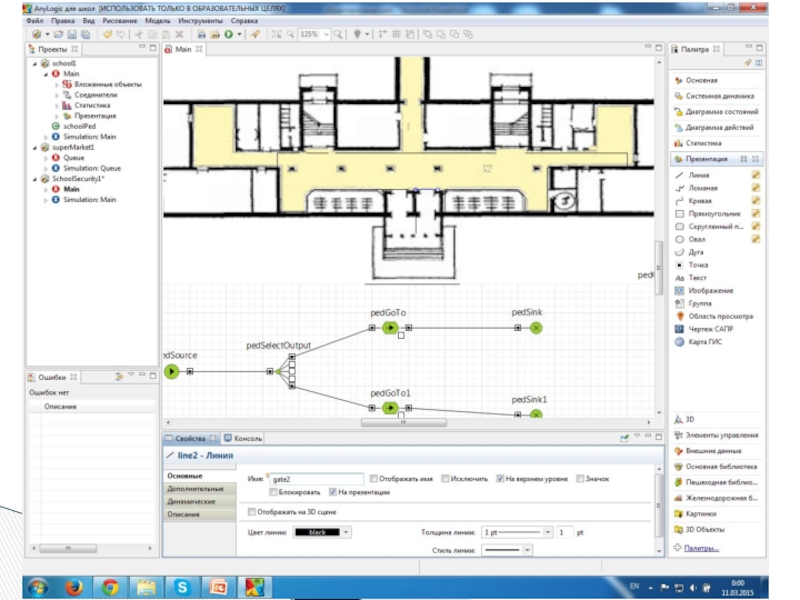
Task: Click the Cut scissors icon
Action: click(x=138, y=34)
